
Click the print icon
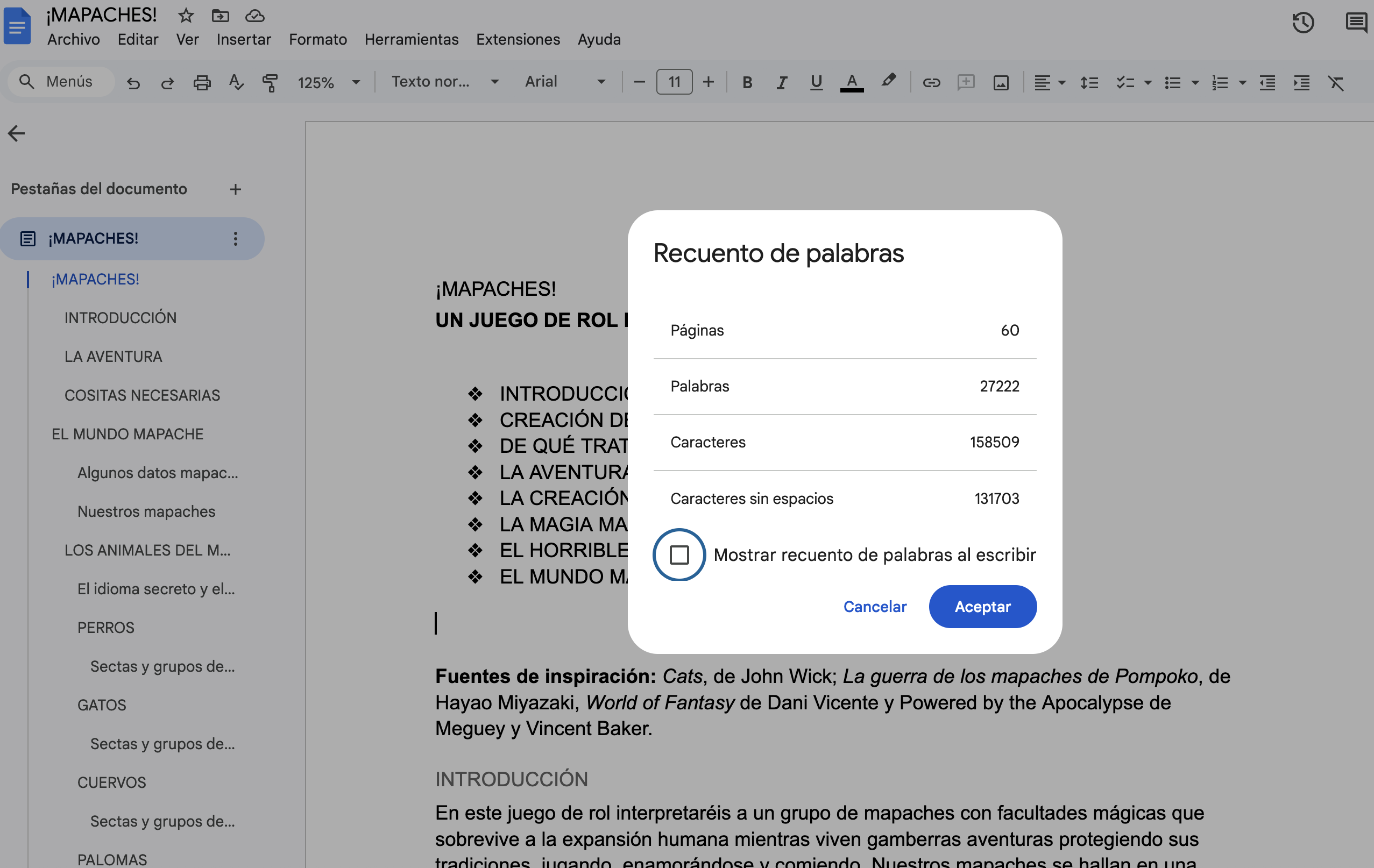[x=201, y=83]
